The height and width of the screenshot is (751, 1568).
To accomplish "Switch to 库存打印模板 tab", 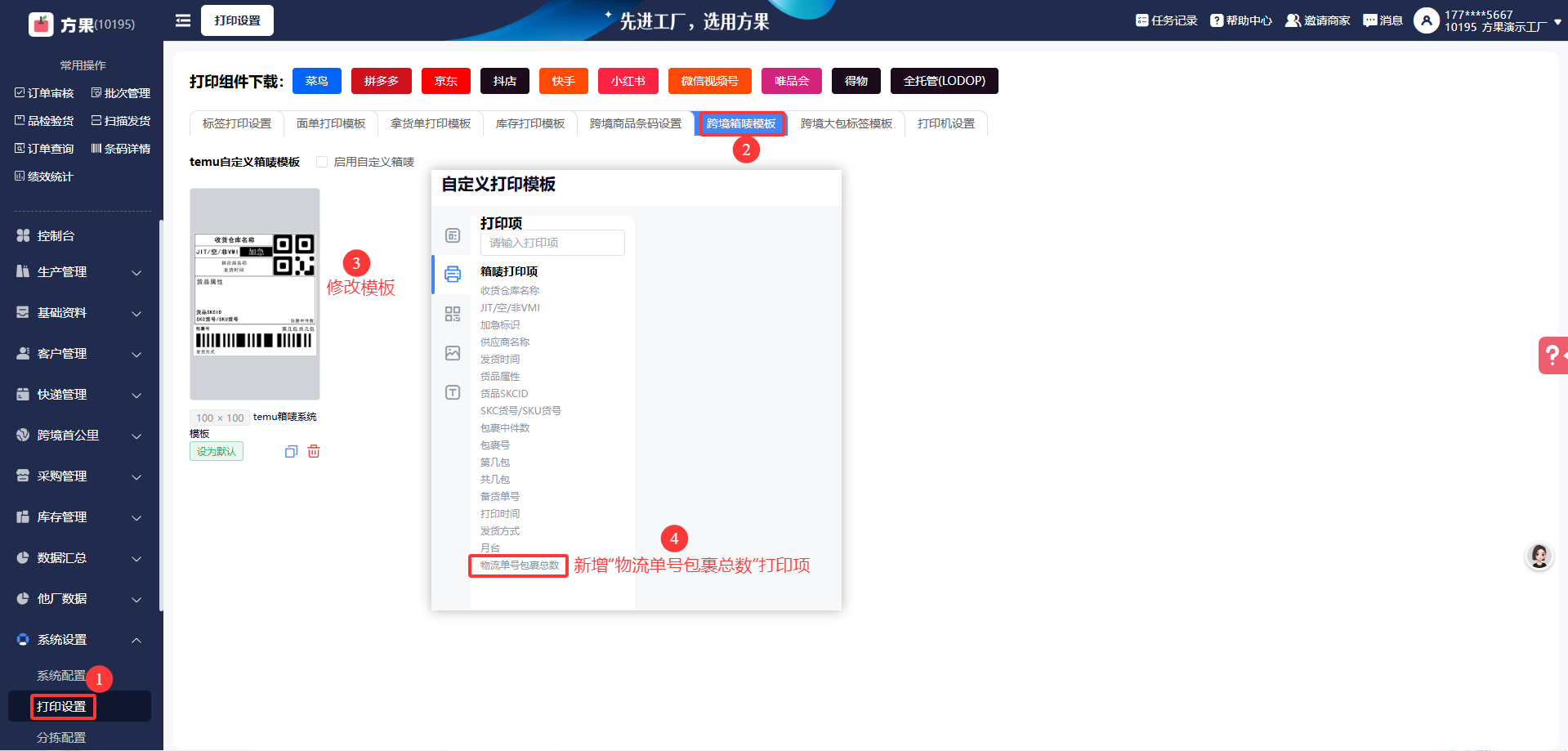I will click(x=530, y=123).
